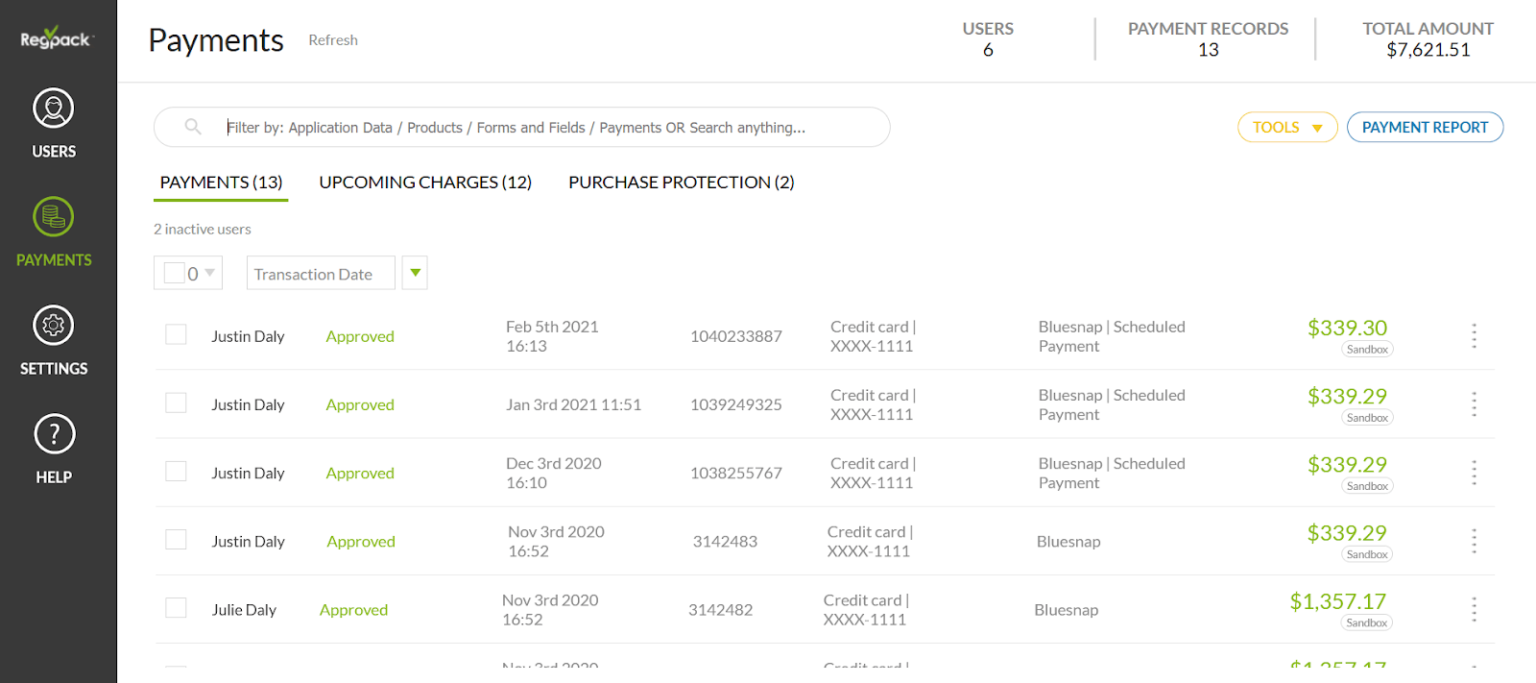Expand the Tools dropdown
Viewport: 1536px width, 683px height.
[x=1287, y=127]
